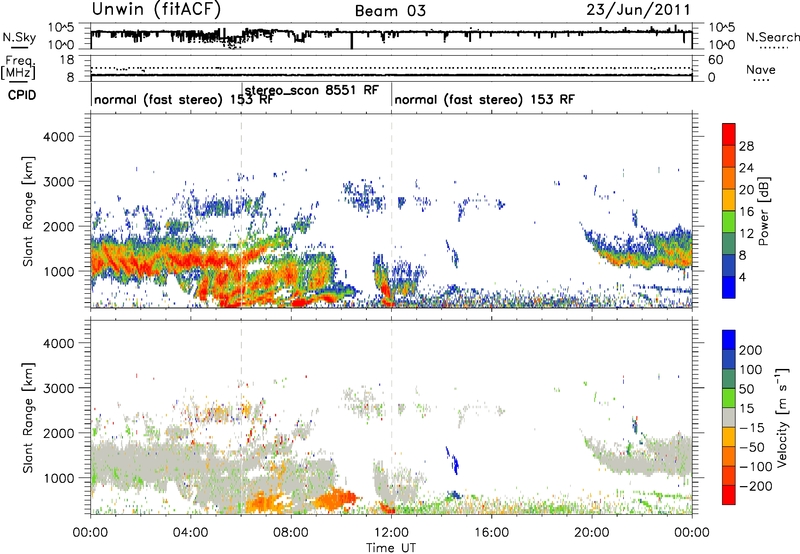Click the "Time UT" axis label
Viewport: 800px width, 554px height.
391,548
